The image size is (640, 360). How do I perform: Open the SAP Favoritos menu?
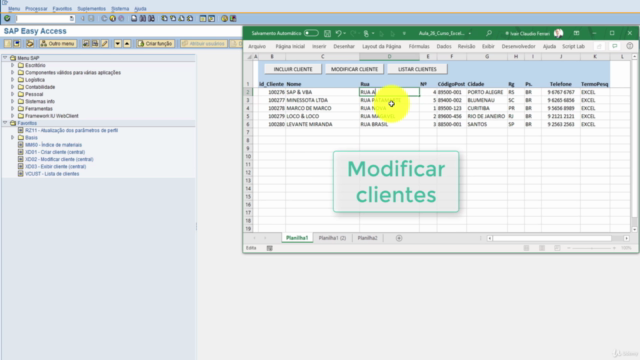pos(62,9)
